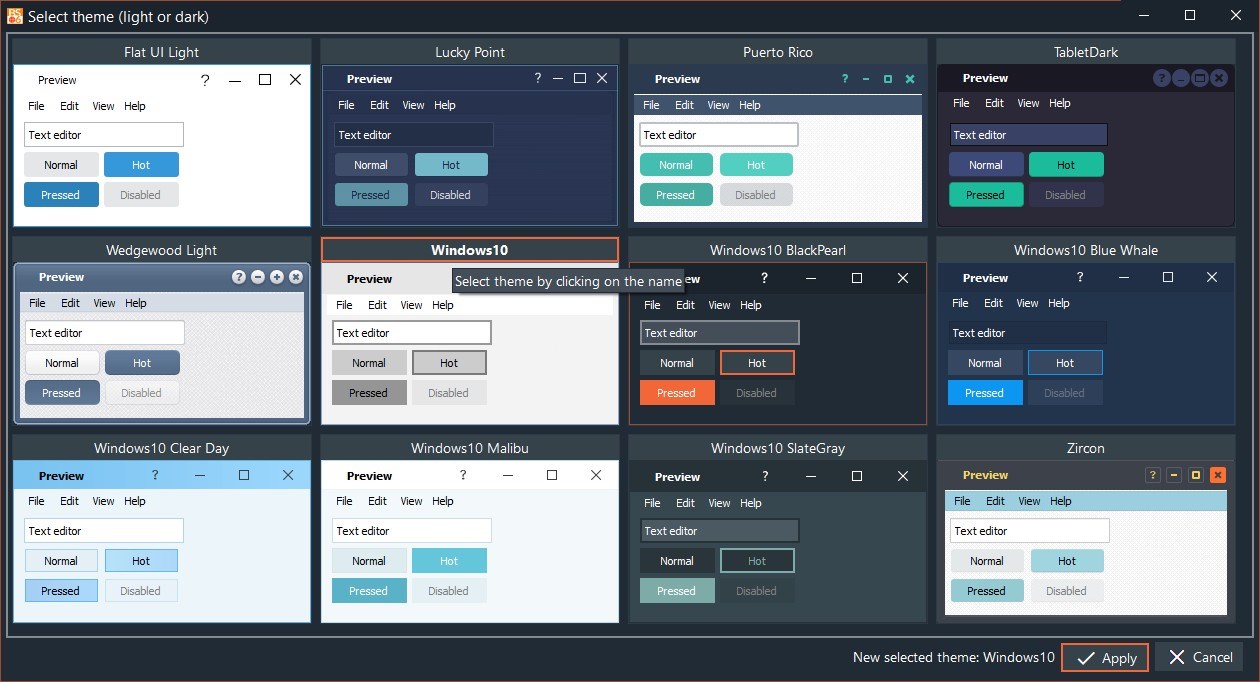Open Edit menu in Windows10 Malibu preview

click(377, 501)
